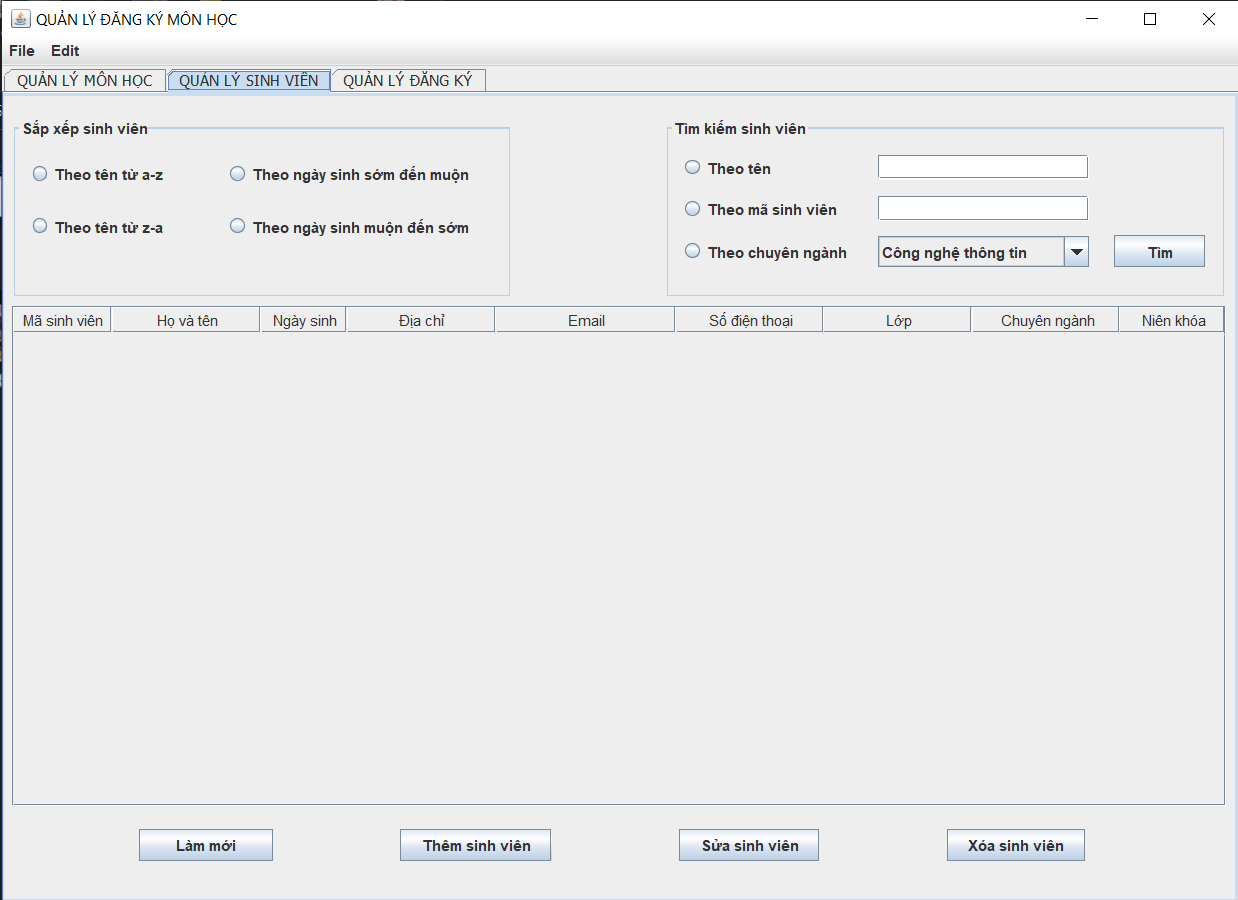
Task: Open the Edit menu
Action: (x=66, y=51)
